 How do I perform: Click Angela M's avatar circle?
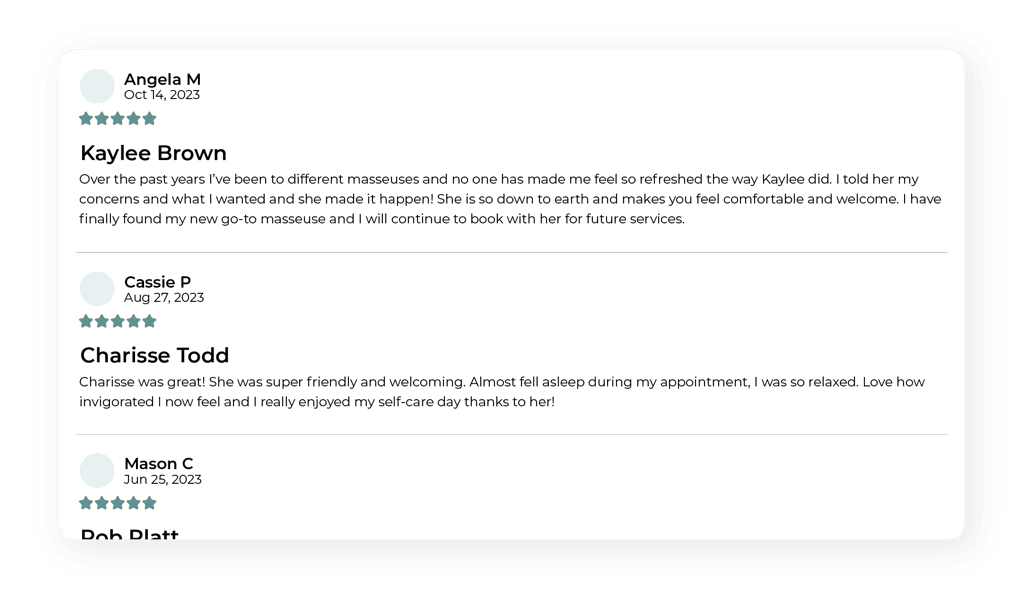click(97, 86)
